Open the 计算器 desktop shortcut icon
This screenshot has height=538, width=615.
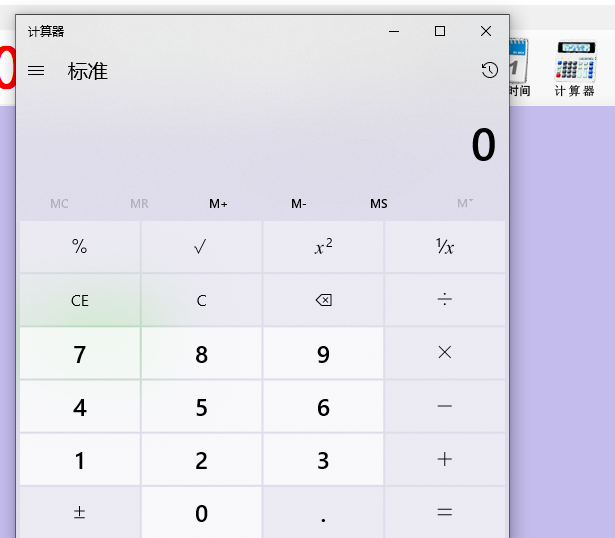coord(575,69)
